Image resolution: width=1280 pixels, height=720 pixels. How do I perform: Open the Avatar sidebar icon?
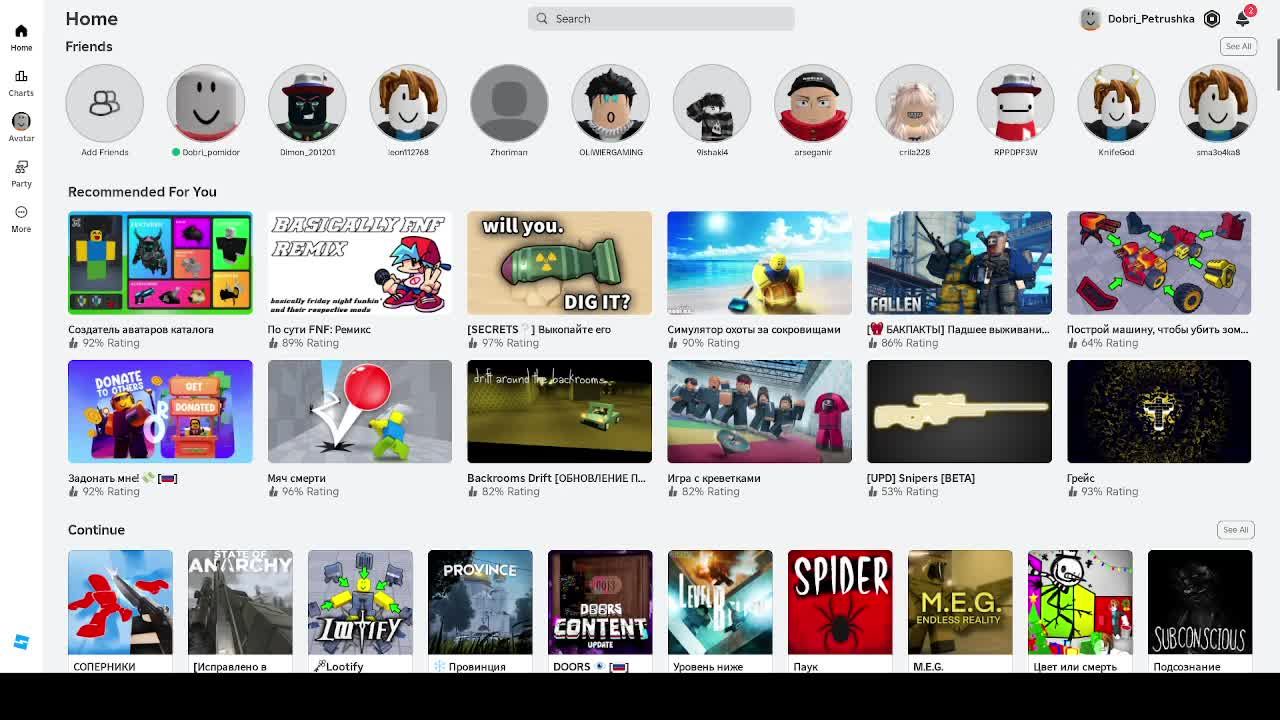(x=21, y=128)
